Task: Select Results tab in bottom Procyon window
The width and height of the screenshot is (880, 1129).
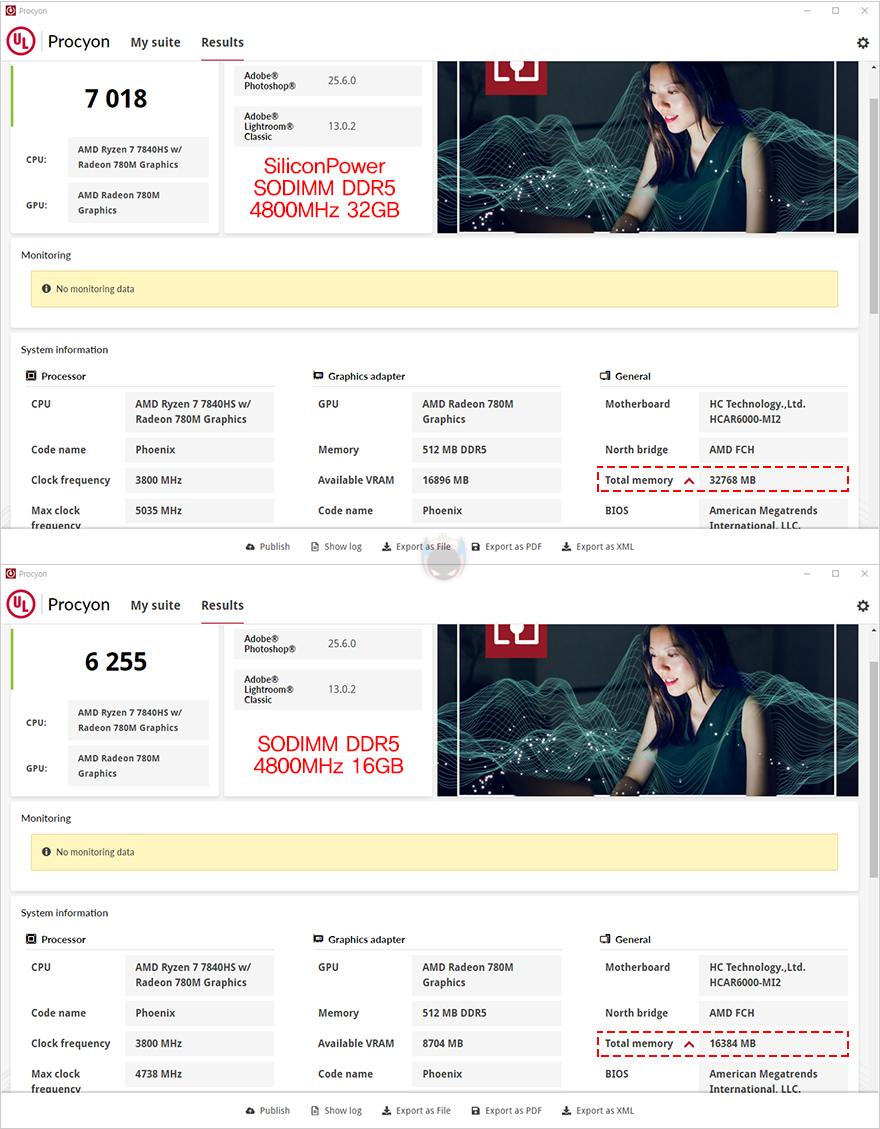Action: tap(223, 606)
